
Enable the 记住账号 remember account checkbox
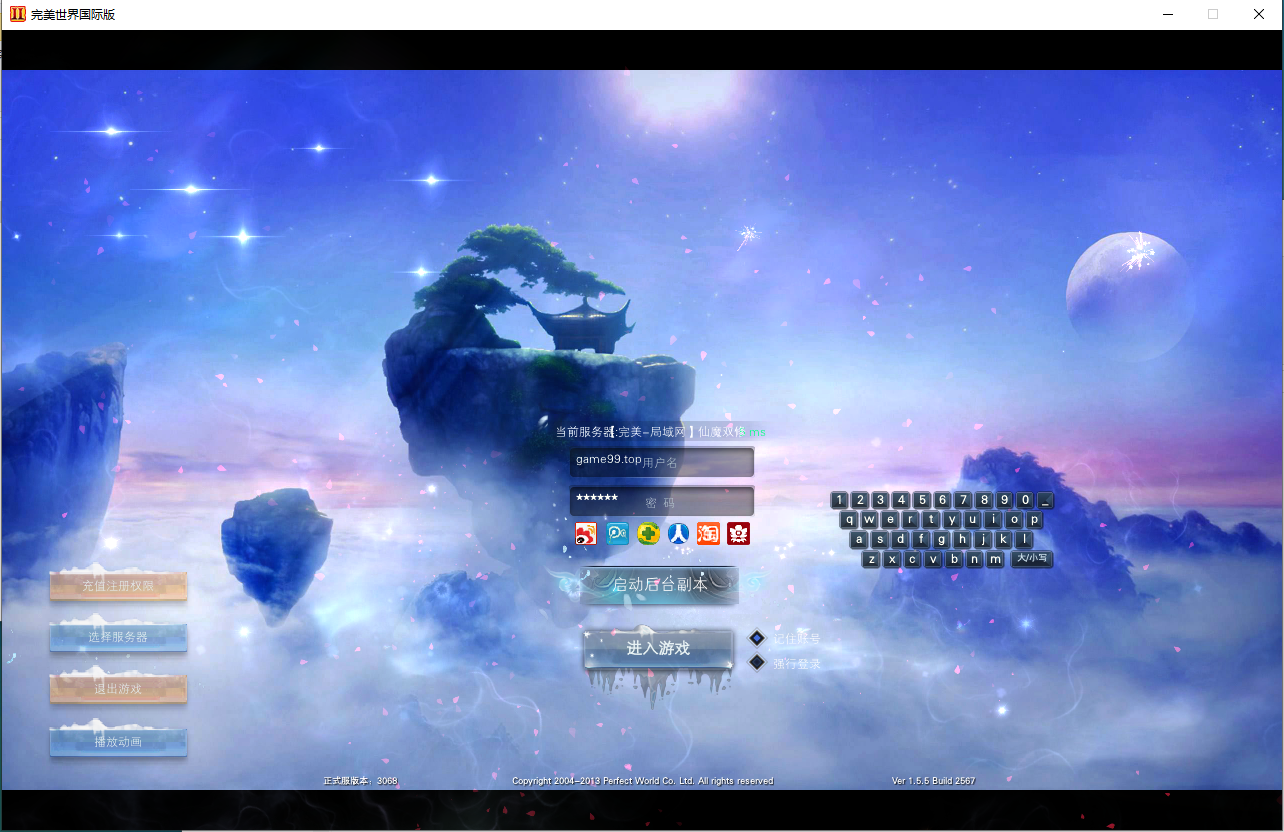click(757, 638)
